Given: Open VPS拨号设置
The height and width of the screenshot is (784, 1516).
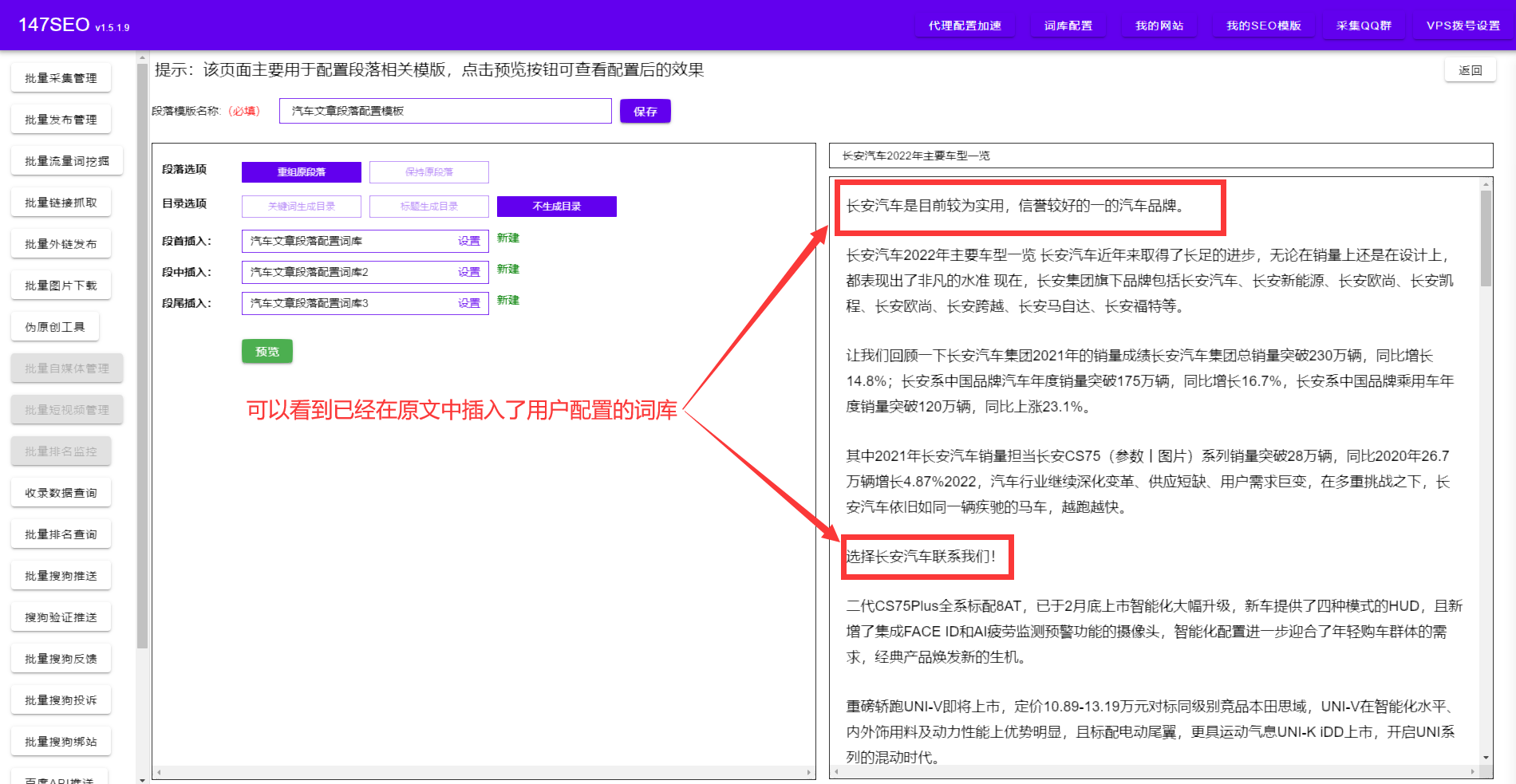Looking at the screenshot, I should (1463, 26).
